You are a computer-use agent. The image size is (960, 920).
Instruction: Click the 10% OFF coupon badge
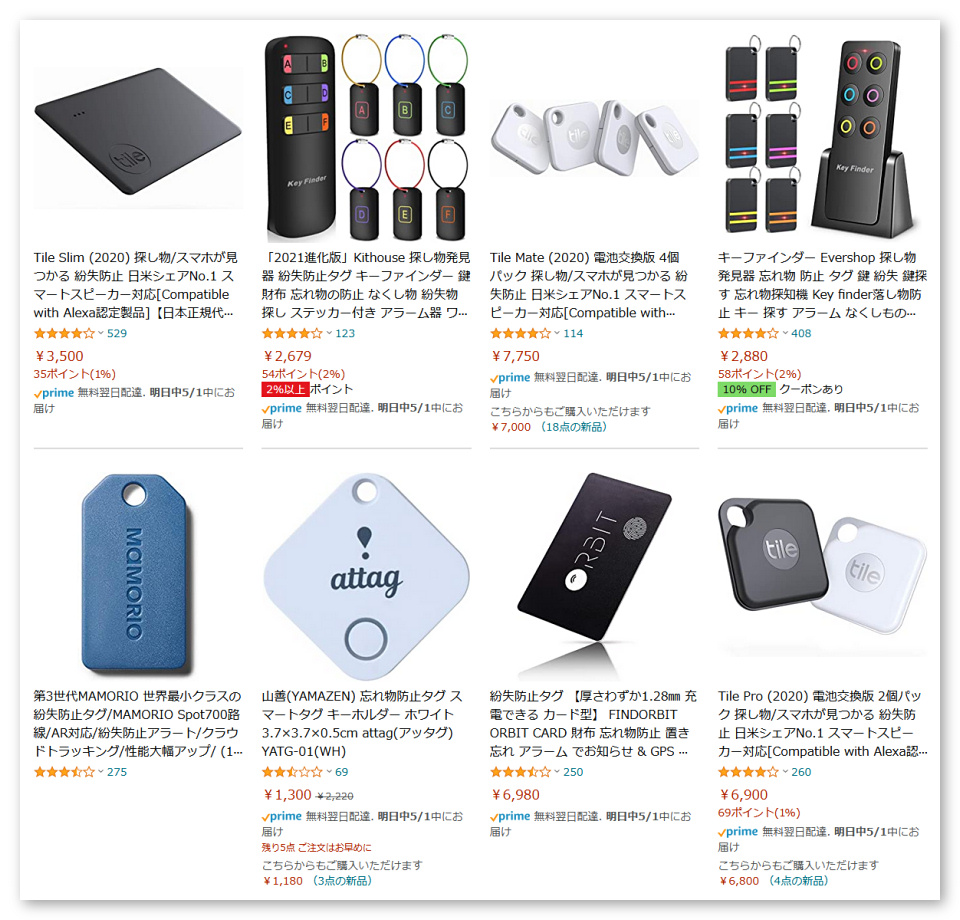click(x=746, y=389)
